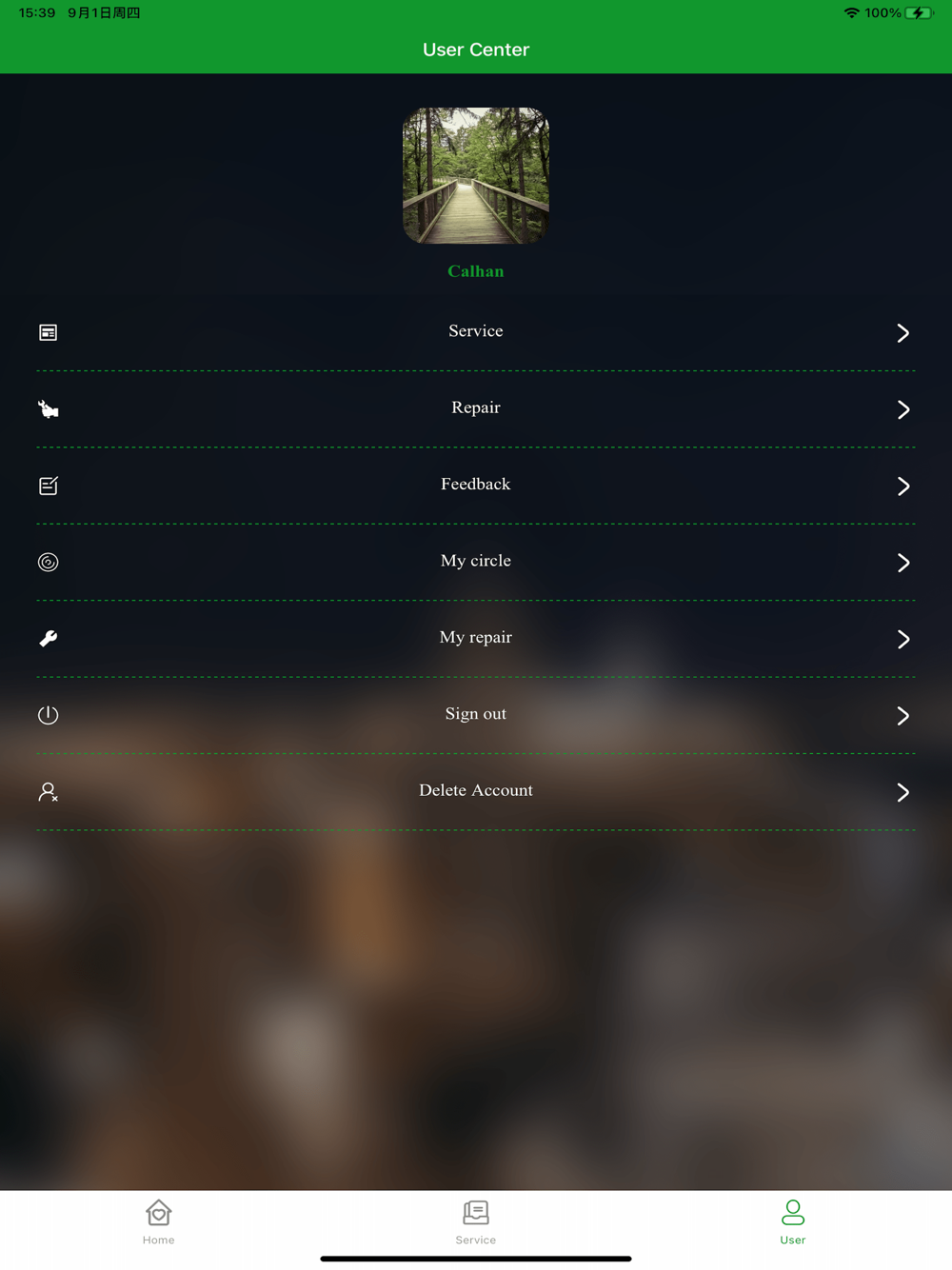The height and width of the screenshot is (1270, 952).
Task: Tap the Delete Account user-remove icon
Action: tap(48, 792)
